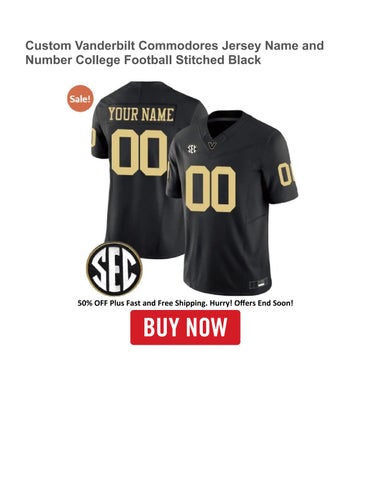Image resolution: width=371 pixels, height=480 pixels.
Task: Click the gold 00 number on jersey front
Action: click(x=211, y=189)
